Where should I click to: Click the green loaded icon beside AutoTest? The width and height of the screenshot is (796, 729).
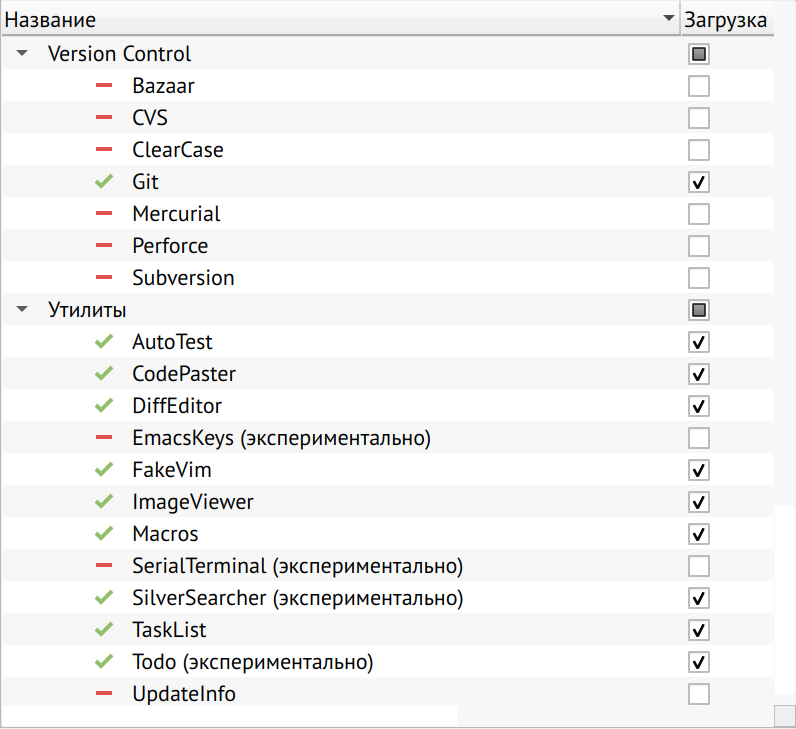104,342
